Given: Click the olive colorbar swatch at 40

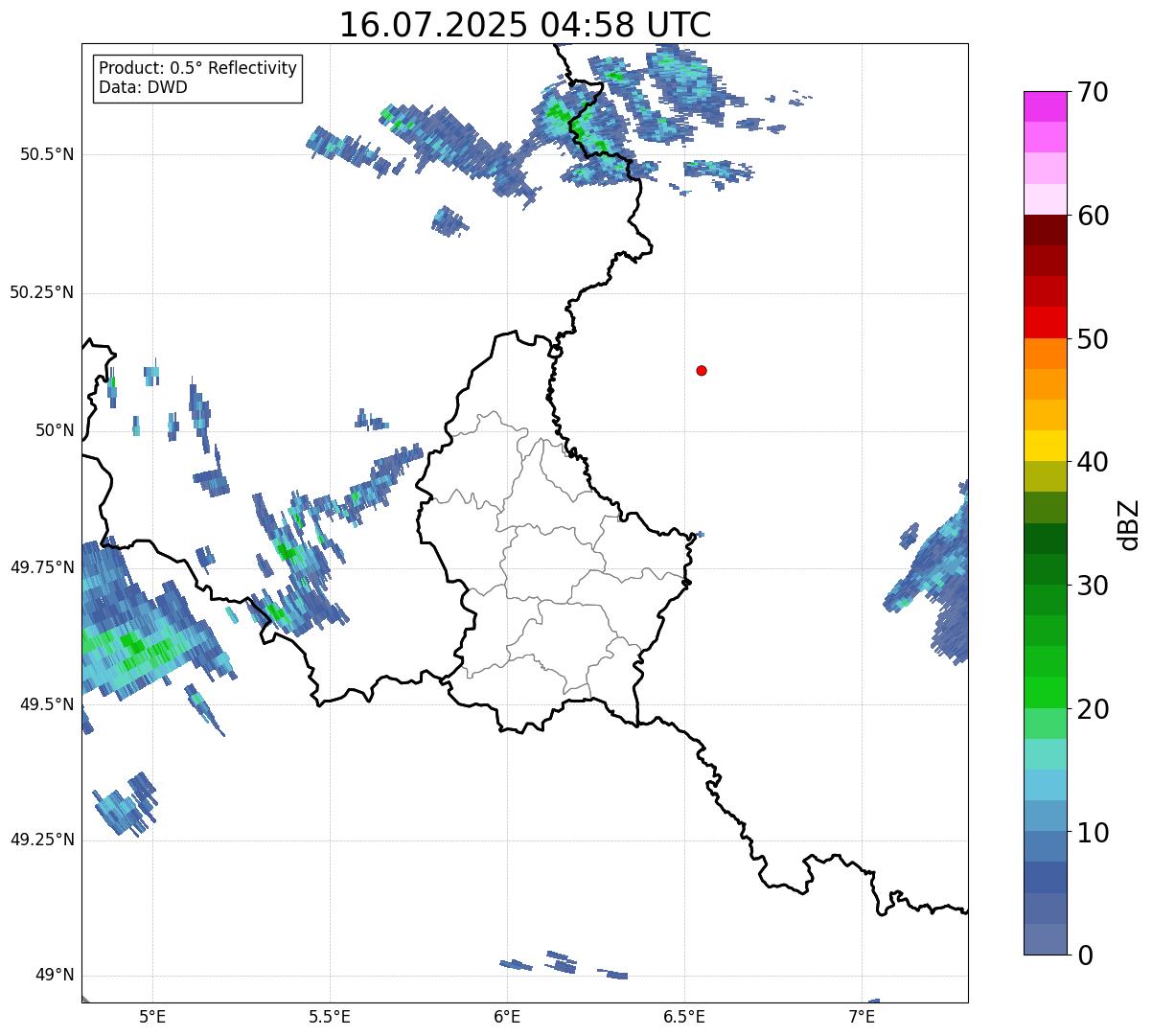Looking at the screenshot, I should click(1046, 476).
